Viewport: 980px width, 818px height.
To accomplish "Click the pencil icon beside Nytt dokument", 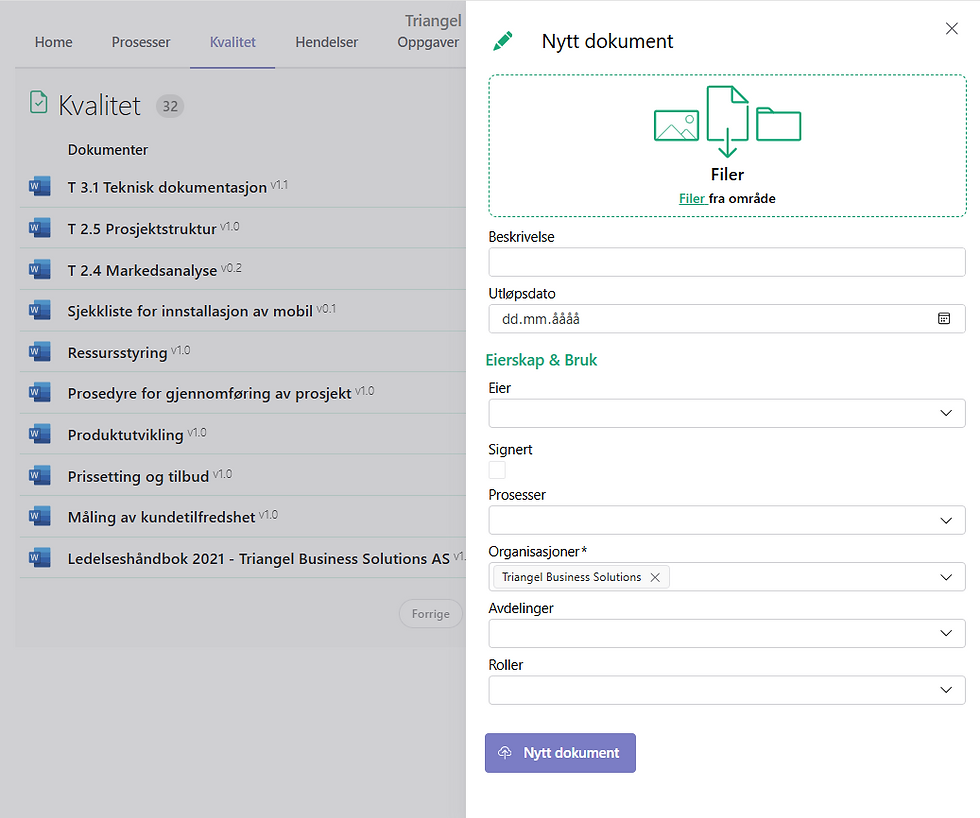I will click(502, 41).
